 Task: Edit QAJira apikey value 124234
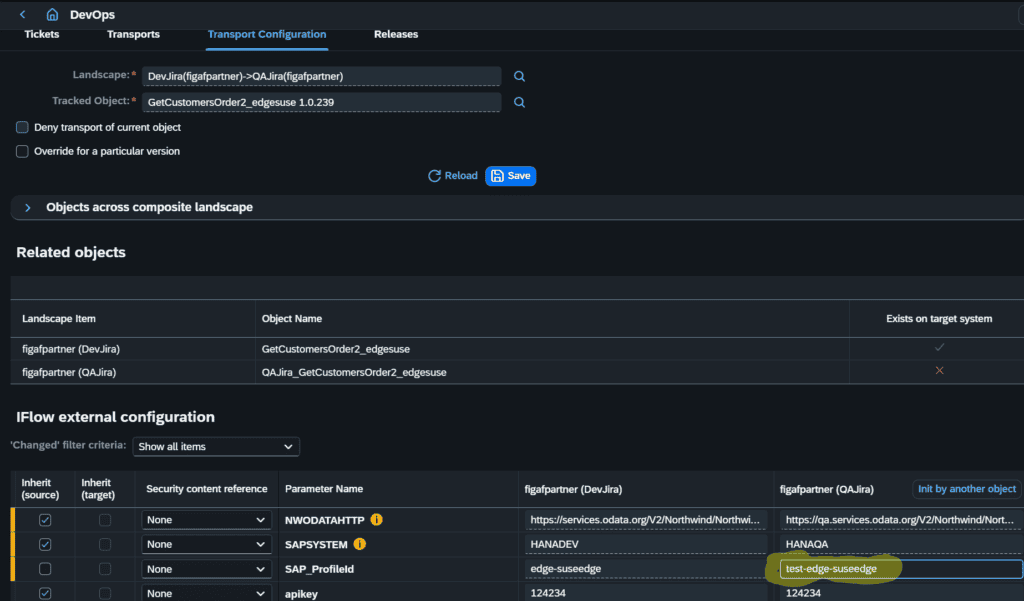coord(901,593)
